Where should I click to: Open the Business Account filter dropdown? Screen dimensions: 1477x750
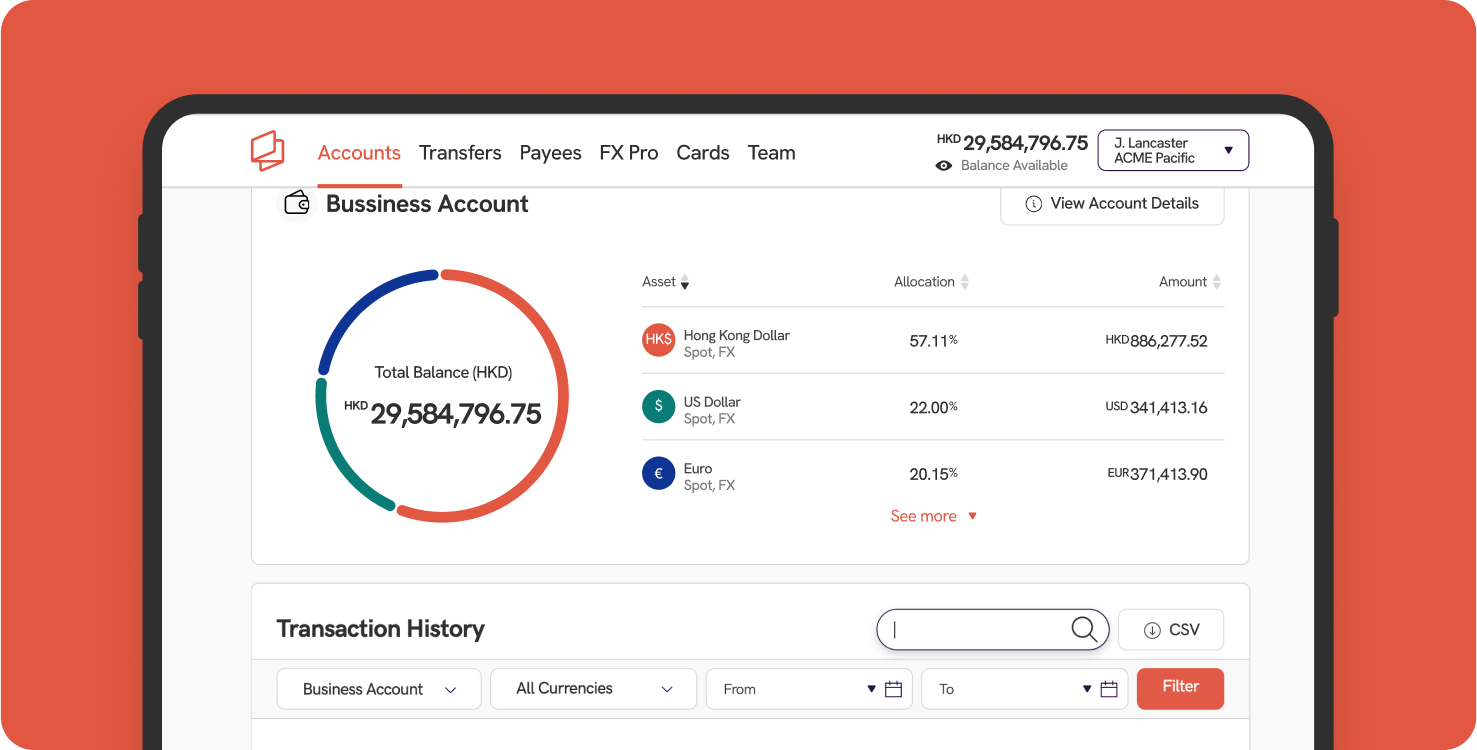pyautogui.click(x=379, y=689)
